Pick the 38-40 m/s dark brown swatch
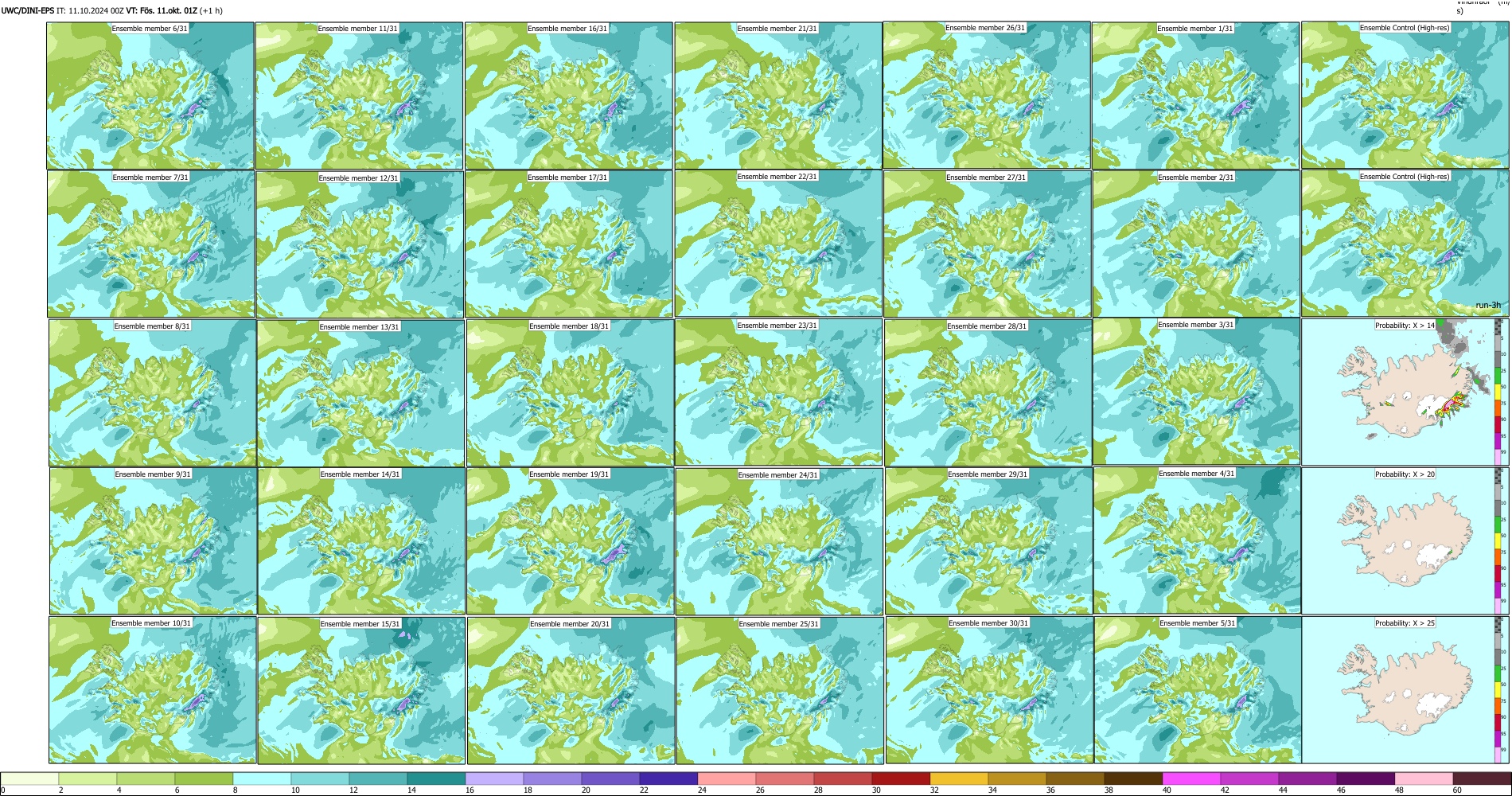Screen dimensions: 1512x796 (x=1133, y=778)
